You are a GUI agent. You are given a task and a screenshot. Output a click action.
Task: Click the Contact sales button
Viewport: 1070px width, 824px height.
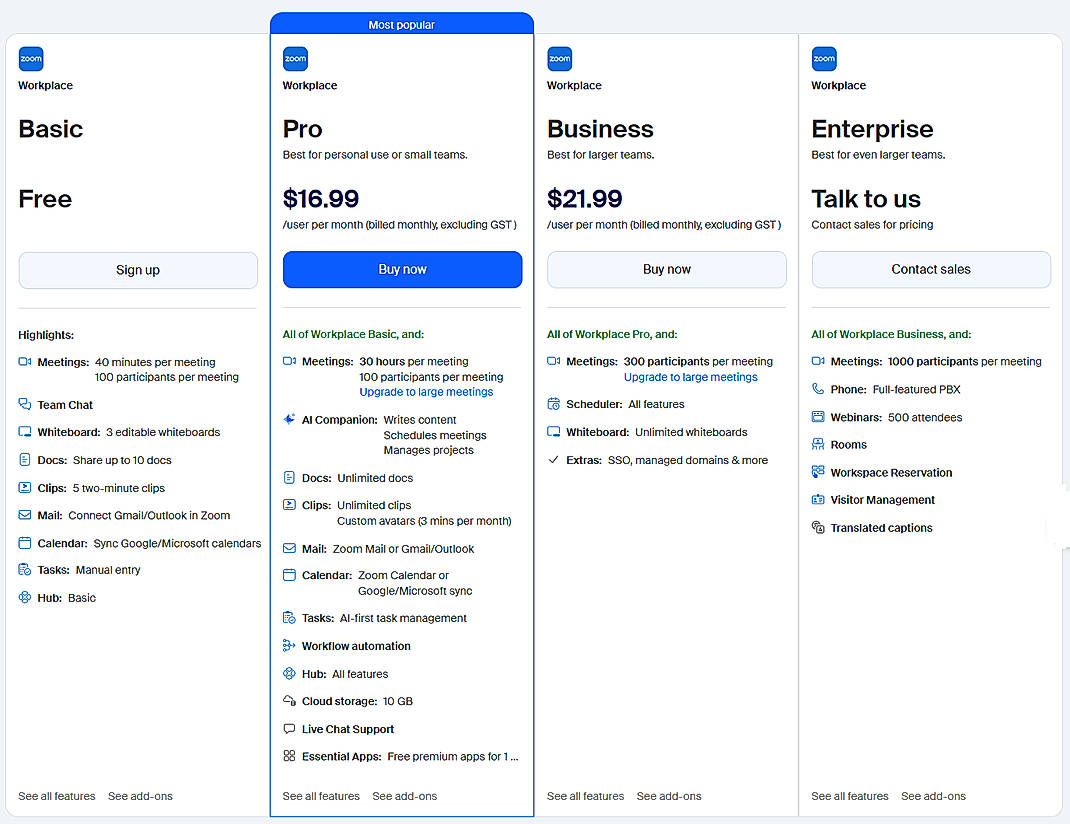(x=931, y=269)
